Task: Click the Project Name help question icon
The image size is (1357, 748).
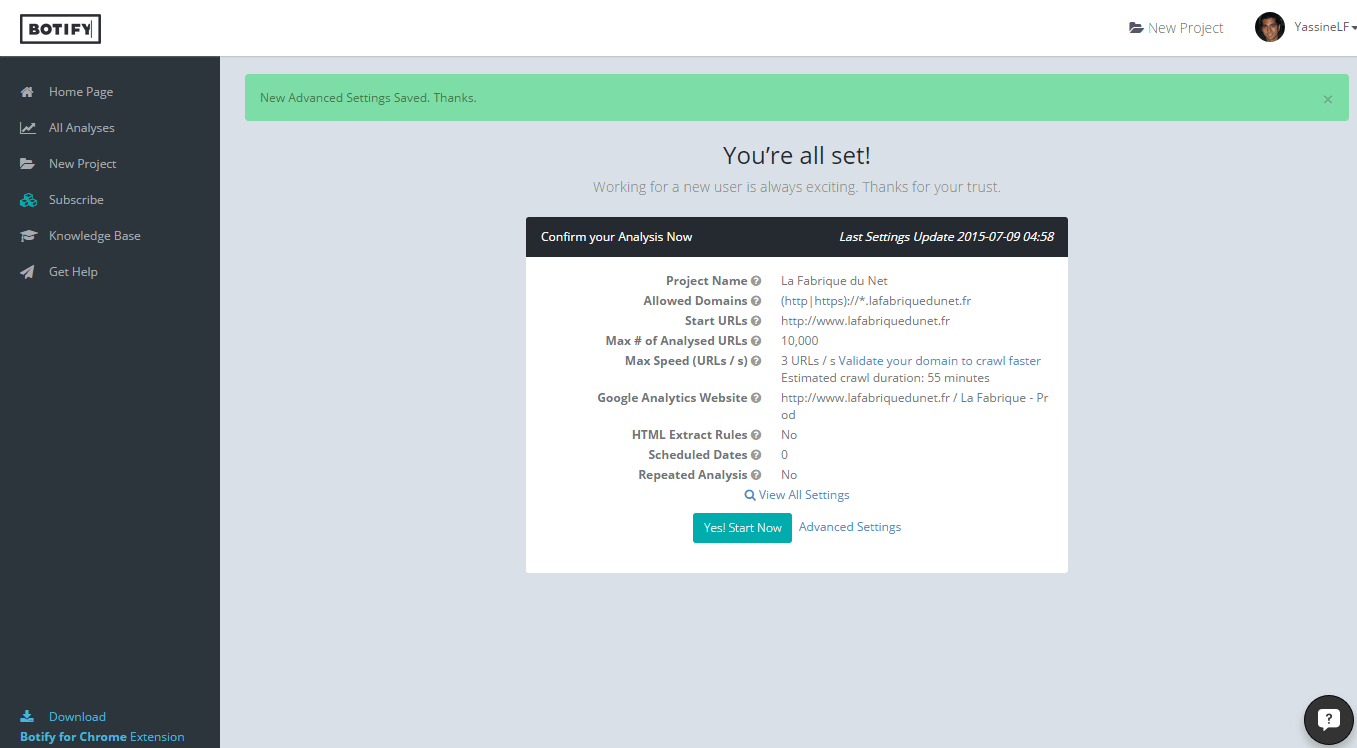Action: click(x=757, y=281)
